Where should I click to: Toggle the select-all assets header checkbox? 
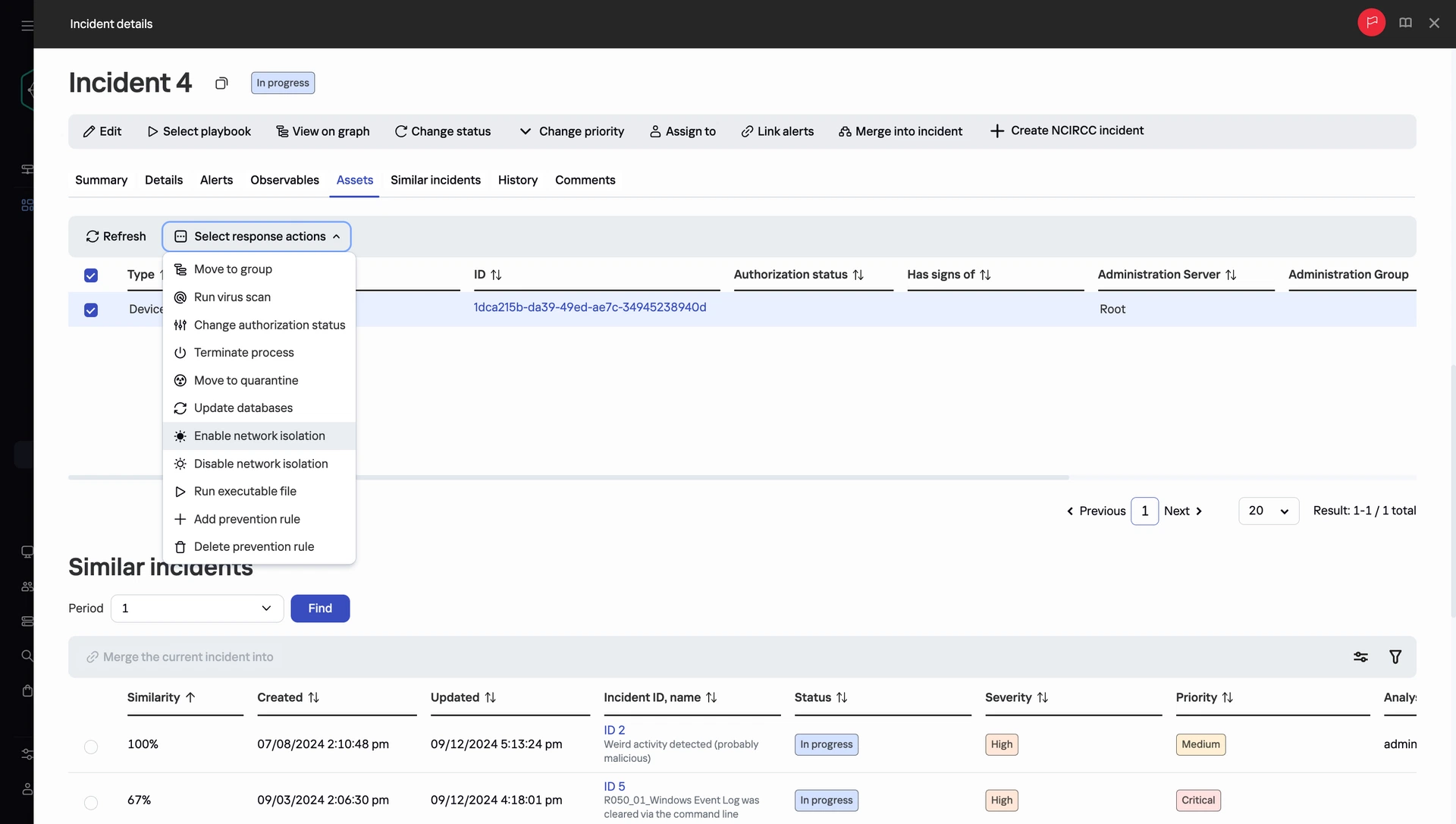point(91,275)
